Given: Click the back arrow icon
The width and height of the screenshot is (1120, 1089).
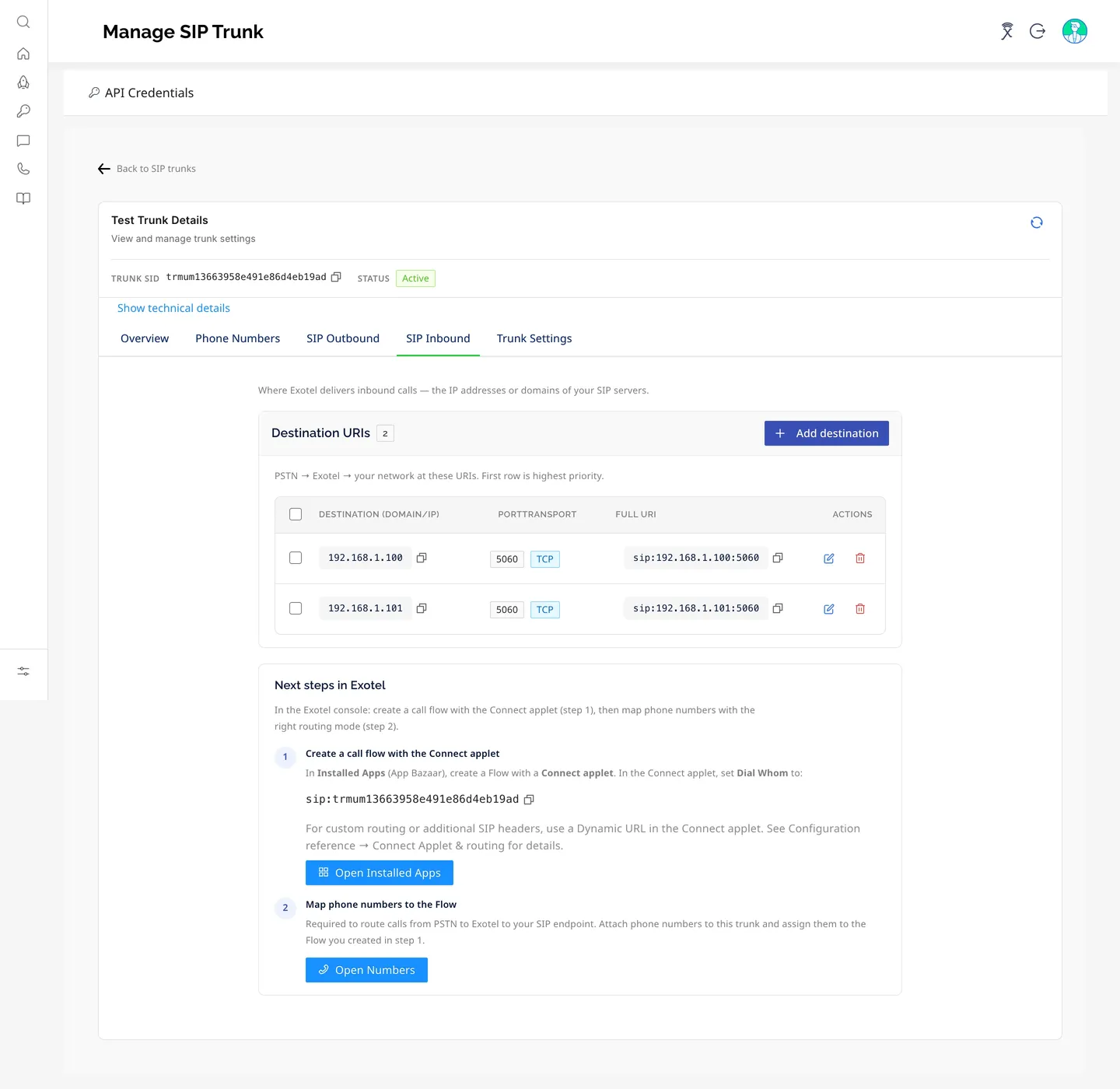Looking at the screenshot, I should click(104, 169).
